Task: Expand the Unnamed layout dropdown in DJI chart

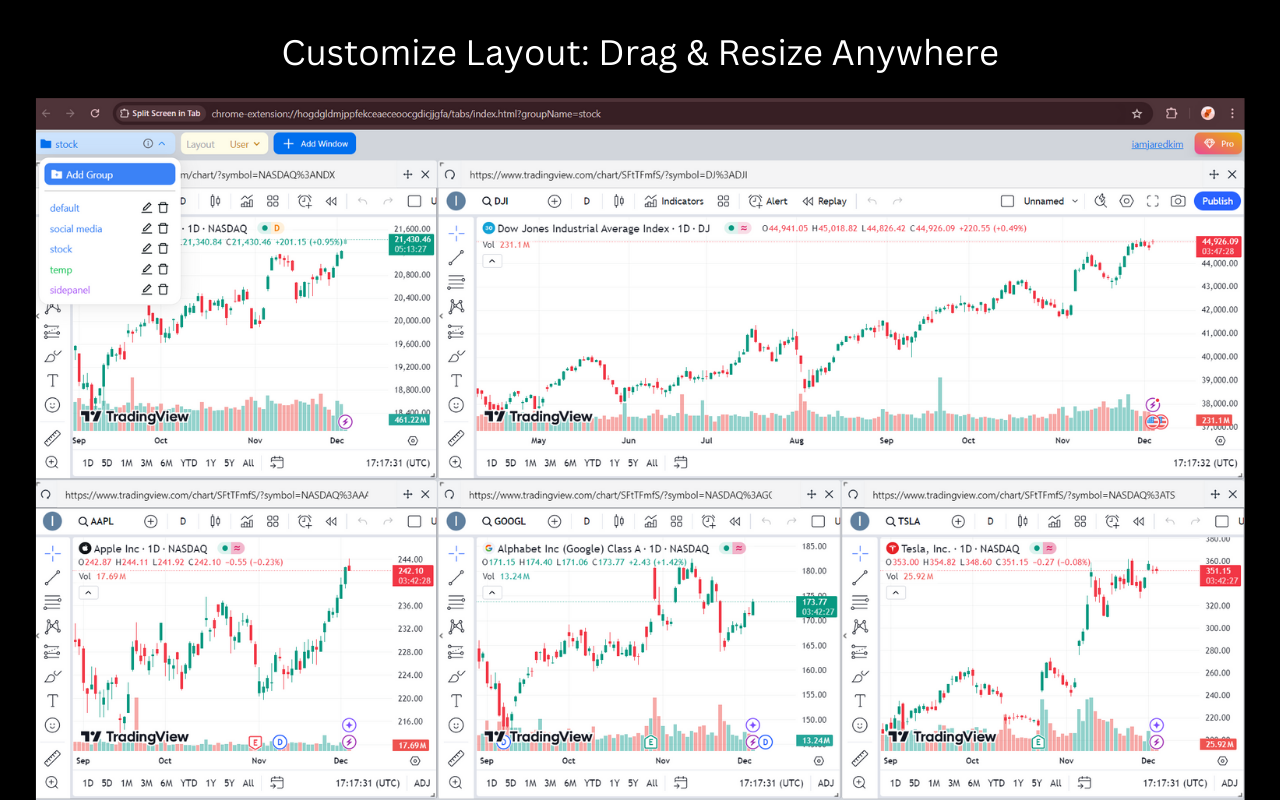Action: click(1076, 201)
